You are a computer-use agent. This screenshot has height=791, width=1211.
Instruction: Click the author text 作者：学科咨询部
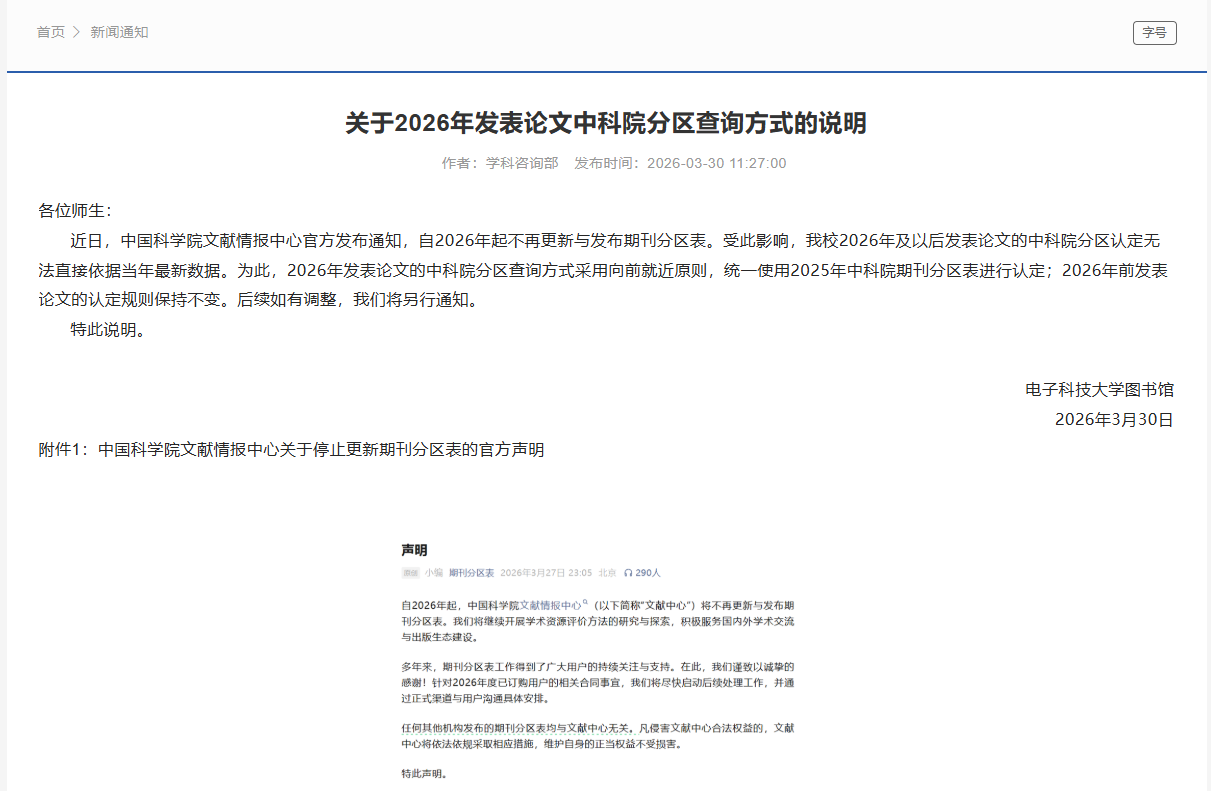(x=500, y=163)
